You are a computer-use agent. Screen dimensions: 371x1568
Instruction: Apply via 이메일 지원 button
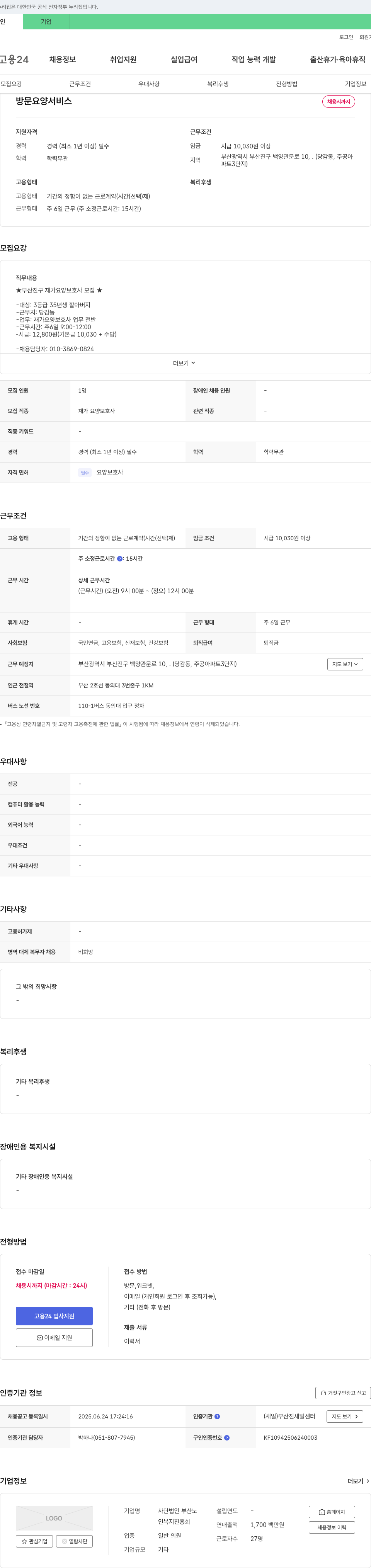coord(54,1338)
